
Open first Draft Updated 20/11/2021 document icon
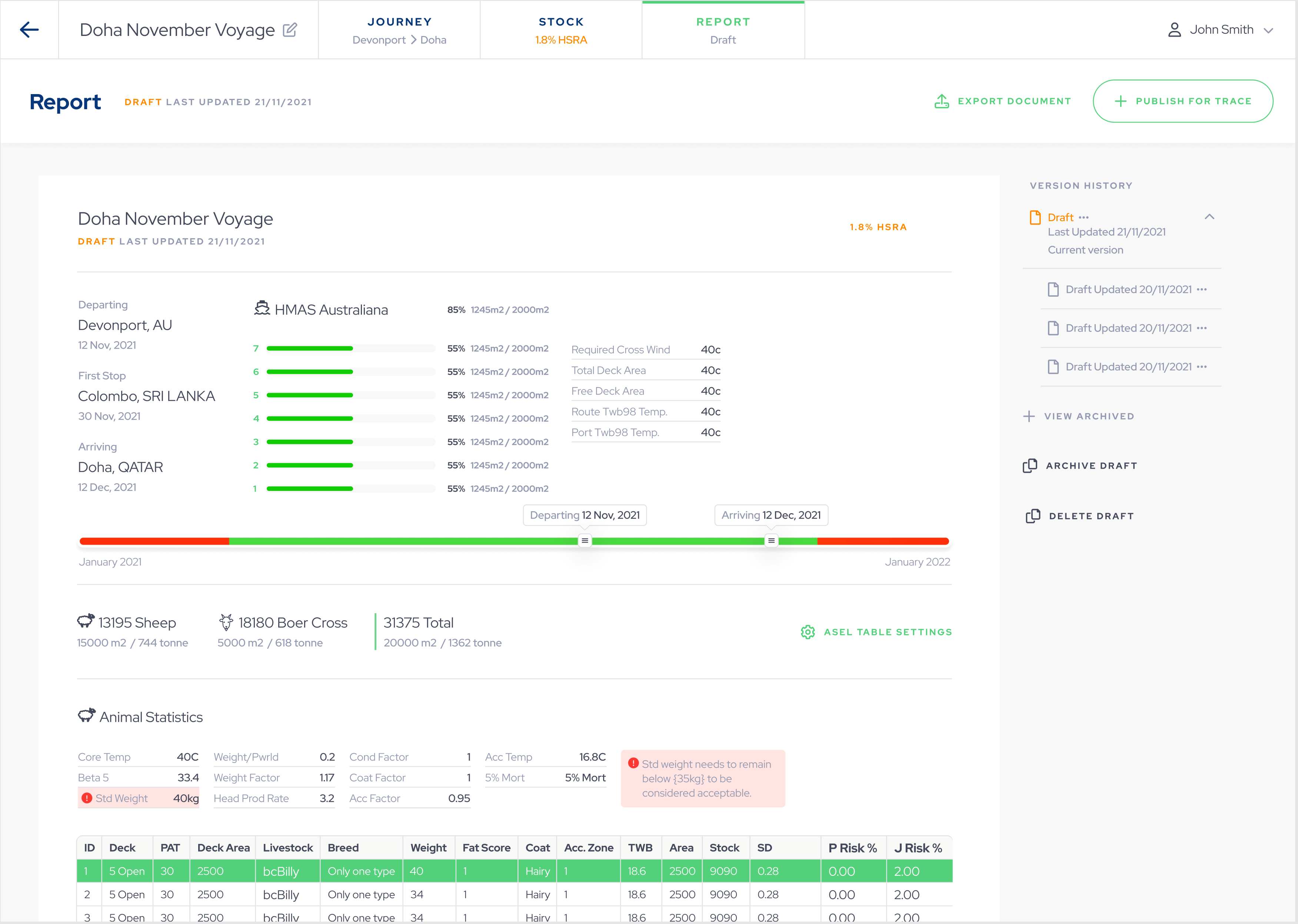tap(1054, 290)
